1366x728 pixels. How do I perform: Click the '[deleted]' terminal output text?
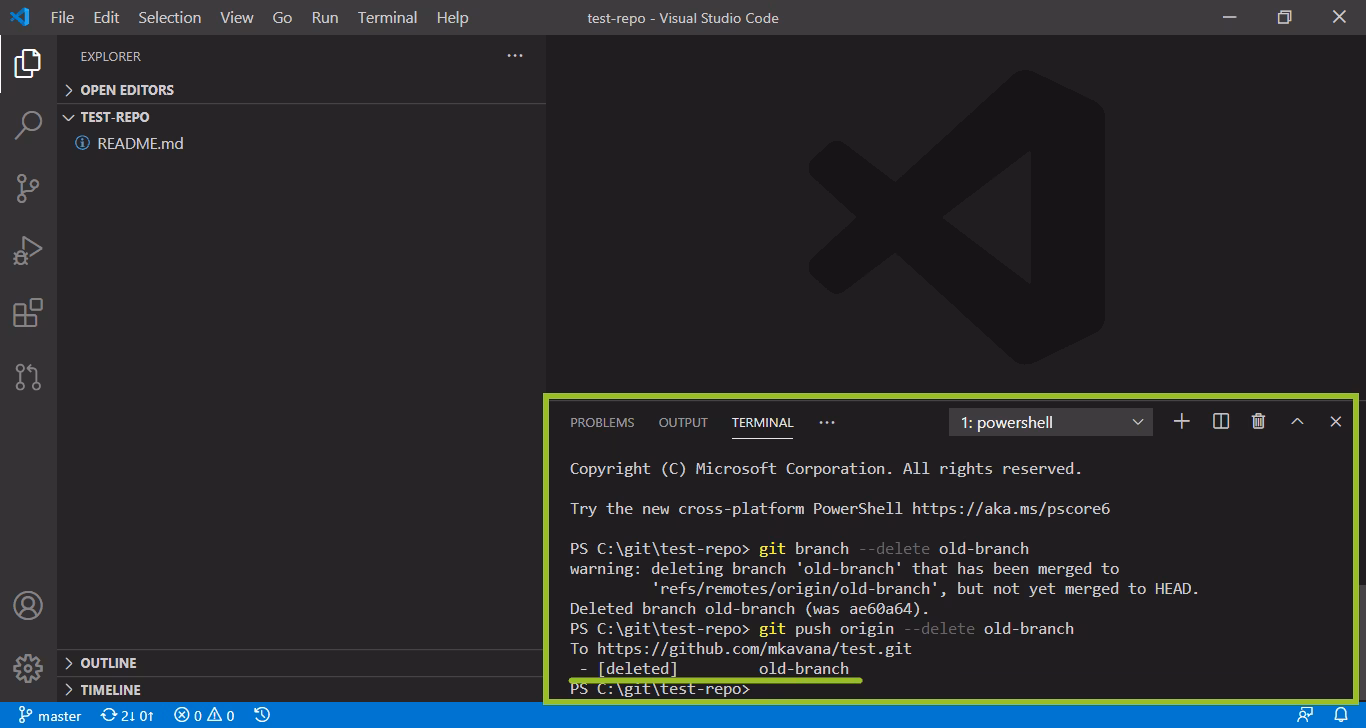coord(637,669)
